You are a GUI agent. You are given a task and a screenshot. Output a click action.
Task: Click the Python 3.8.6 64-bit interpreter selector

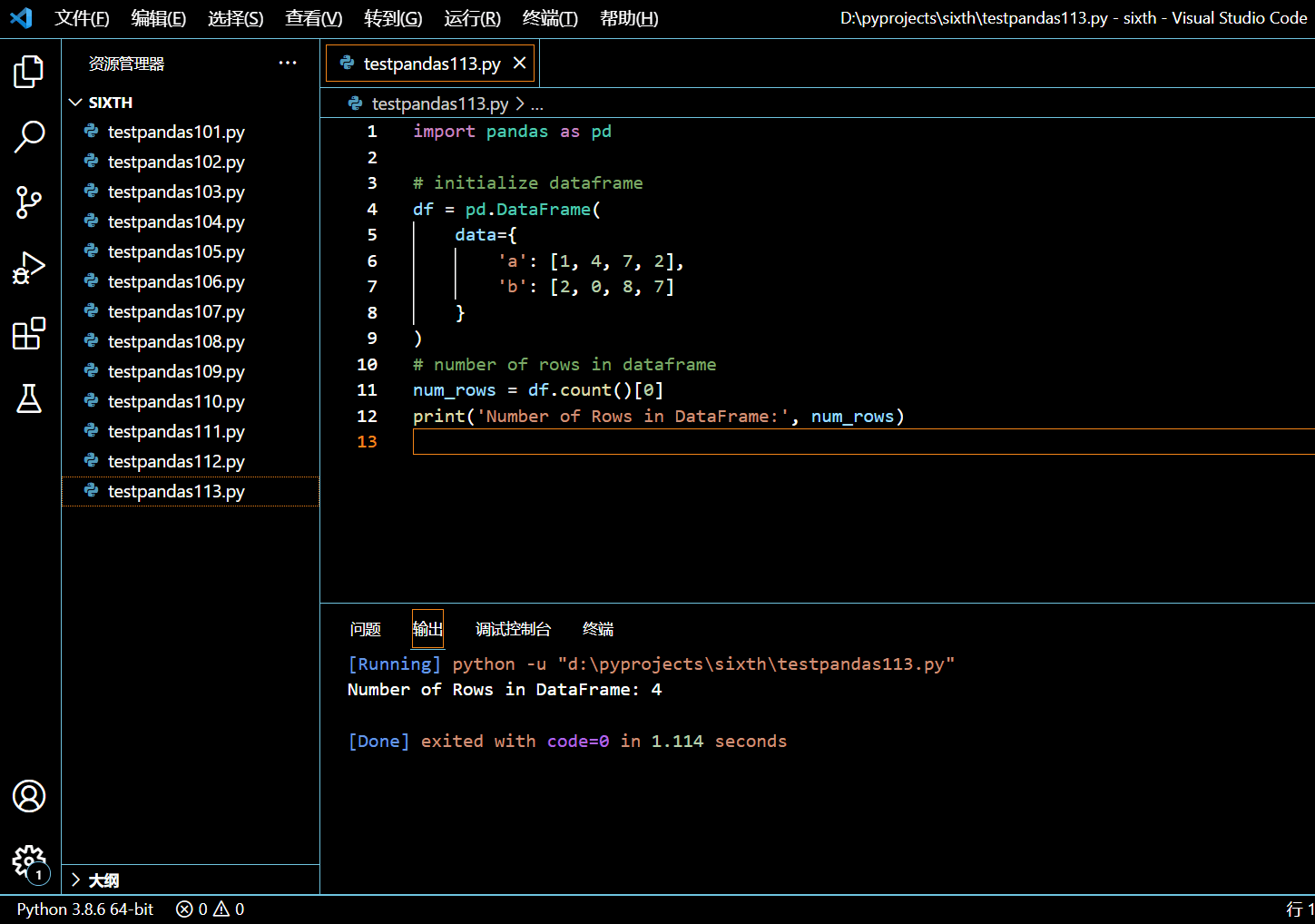tap(85, 909)
